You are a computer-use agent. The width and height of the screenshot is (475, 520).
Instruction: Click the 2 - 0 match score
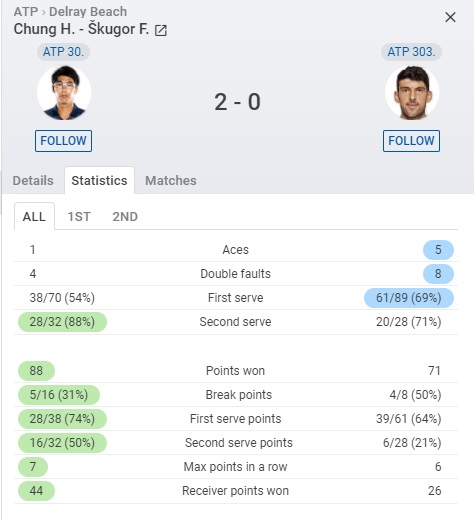click(x=237, y=102)
